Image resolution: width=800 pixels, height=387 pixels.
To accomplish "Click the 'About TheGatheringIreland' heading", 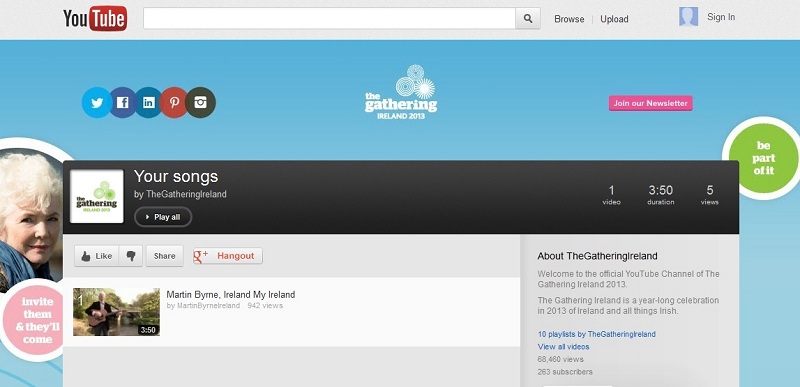I will coord(597,256).
